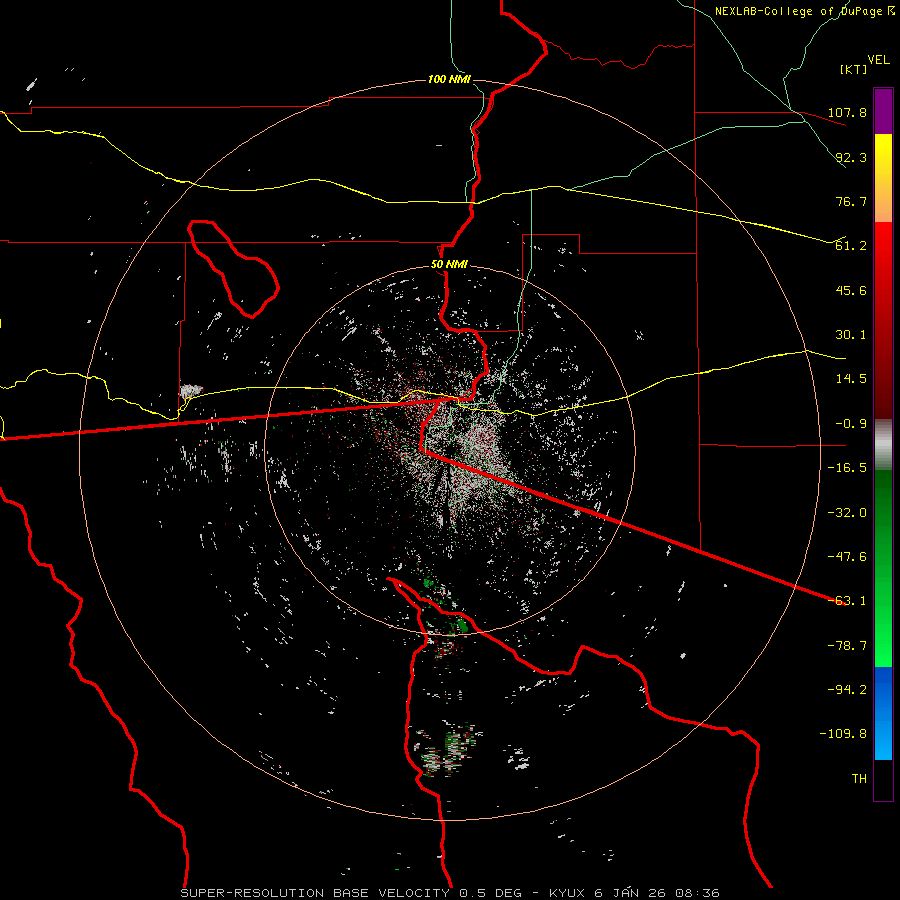Click the -16.5 velocity scale value
900x900 pixels.
[847, 468]
